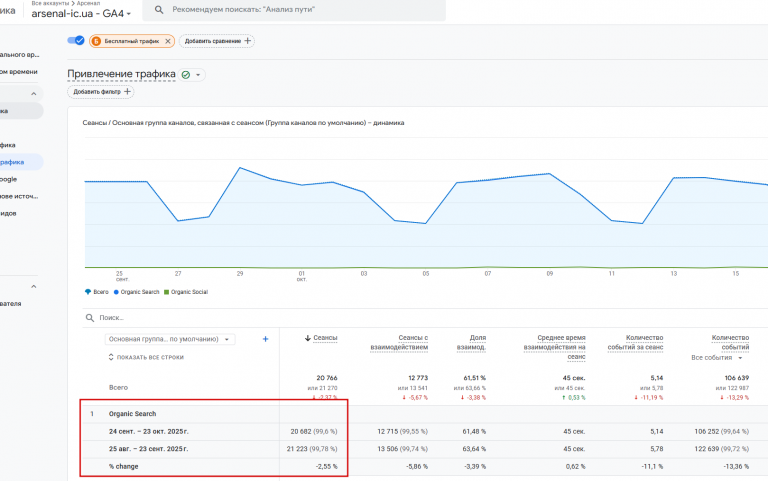Click the plus icon on Добавить сравнение
The height and width of the screenshot is (481, 768).
tap(248, 41)
